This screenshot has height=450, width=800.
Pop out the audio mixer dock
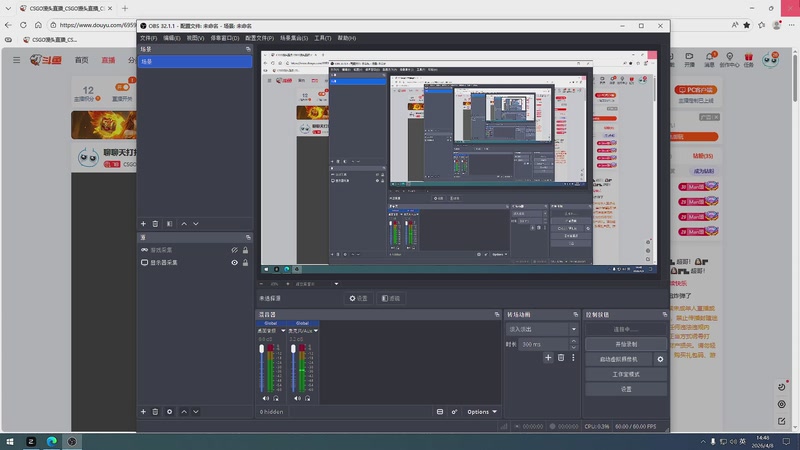tap(497, 315)
